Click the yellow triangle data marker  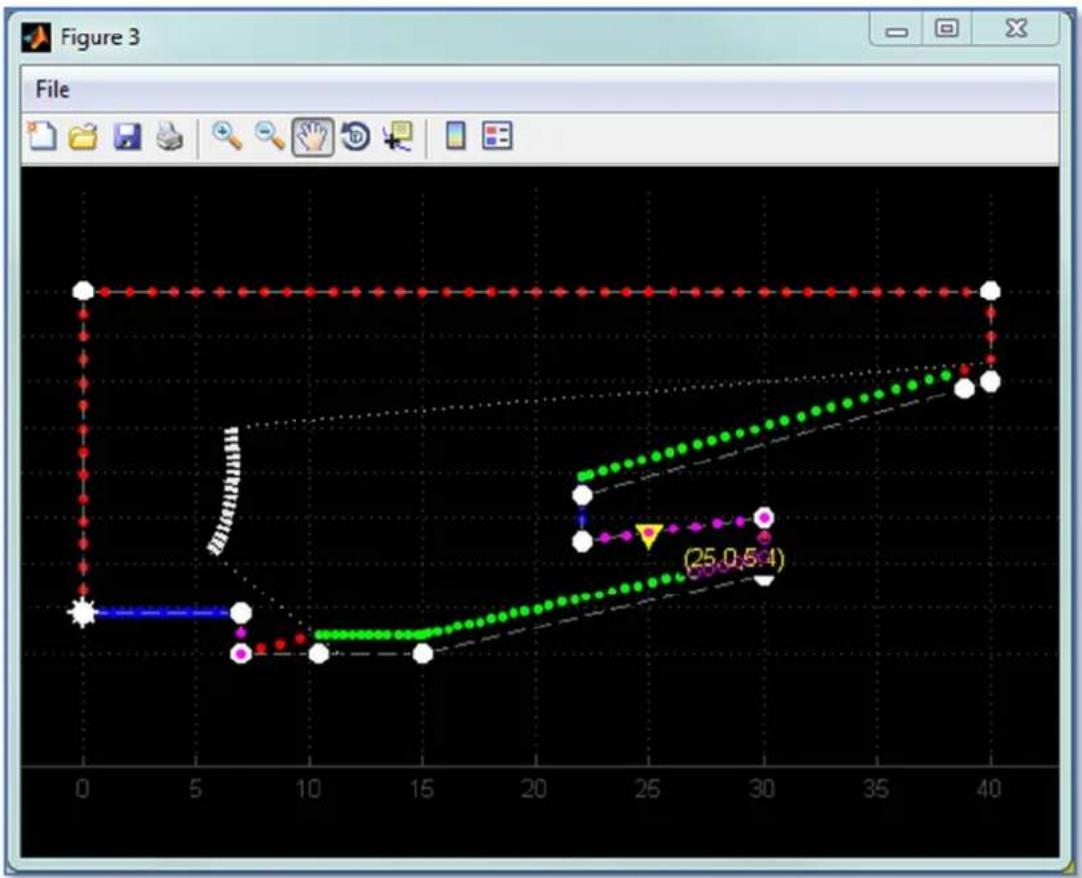pyautogui.click(x=649, y=536)
